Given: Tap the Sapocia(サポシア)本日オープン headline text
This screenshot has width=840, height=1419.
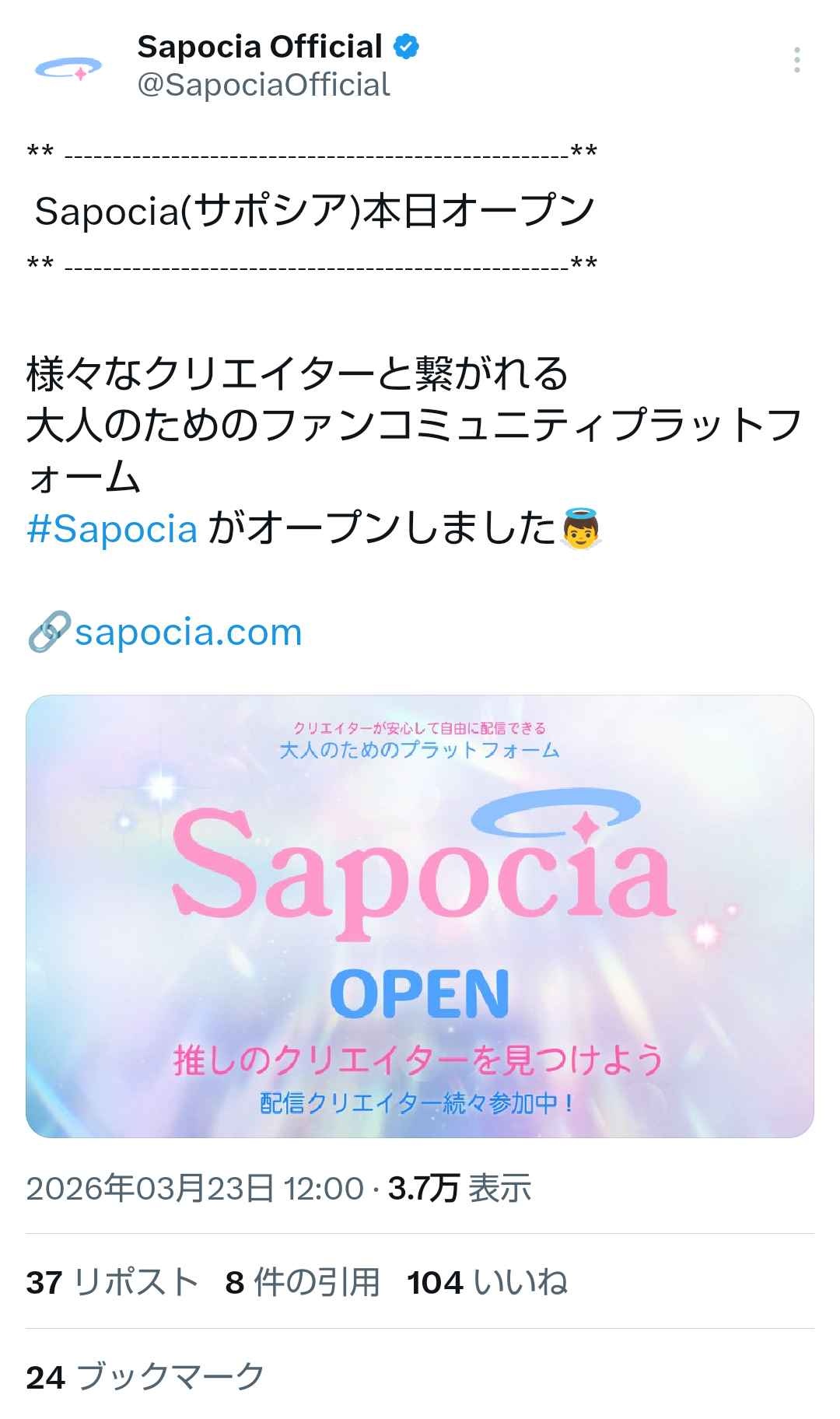Looking at the screenshot, I should click(x=315, y=211).
